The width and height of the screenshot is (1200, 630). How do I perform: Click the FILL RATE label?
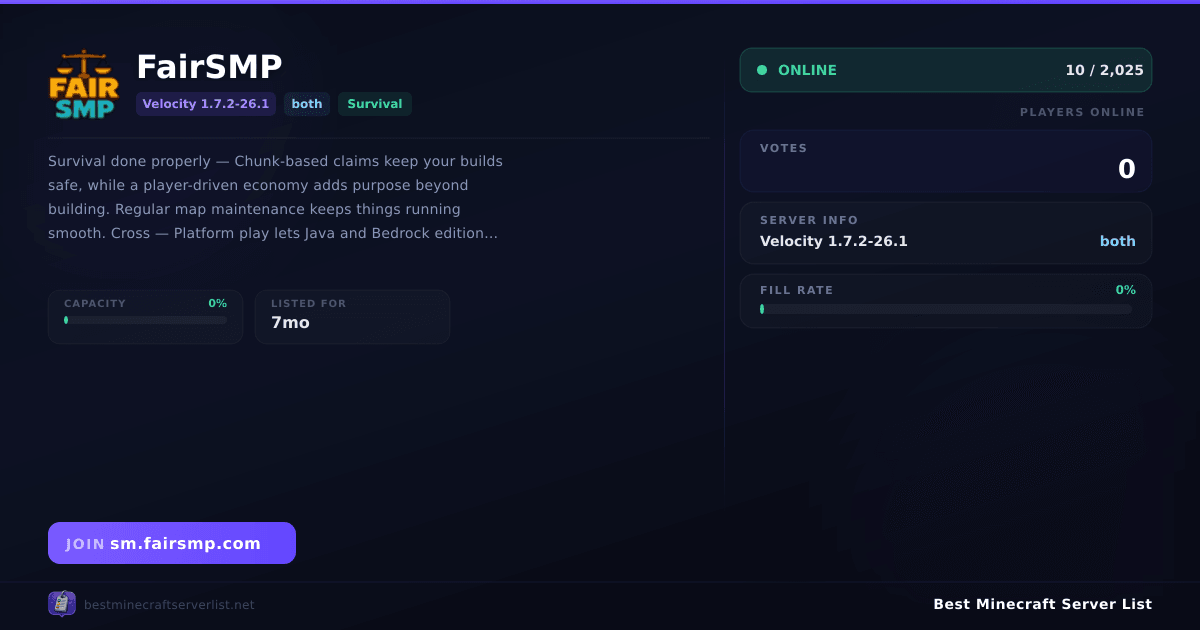point(797,290)
